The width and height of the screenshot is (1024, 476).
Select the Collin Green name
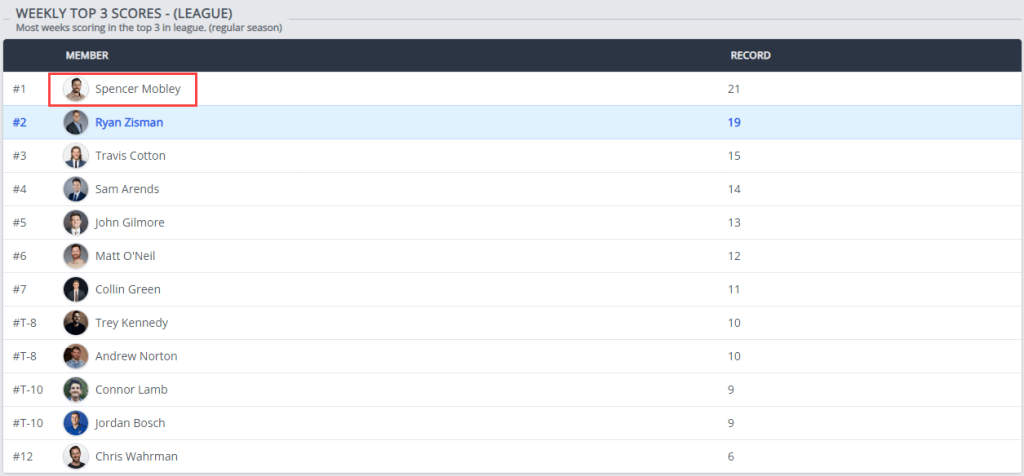(128, 289)
